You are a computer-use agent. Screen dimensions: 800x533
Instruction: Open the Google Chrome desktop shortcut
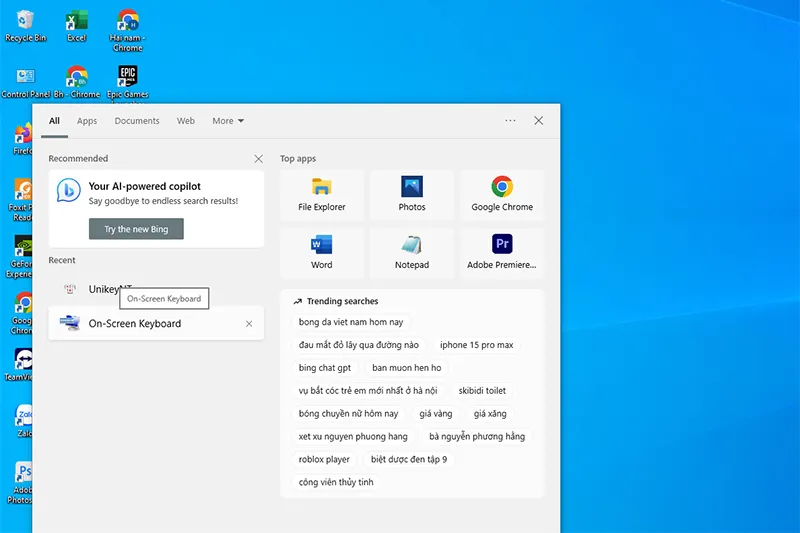[x=22, y=313]
